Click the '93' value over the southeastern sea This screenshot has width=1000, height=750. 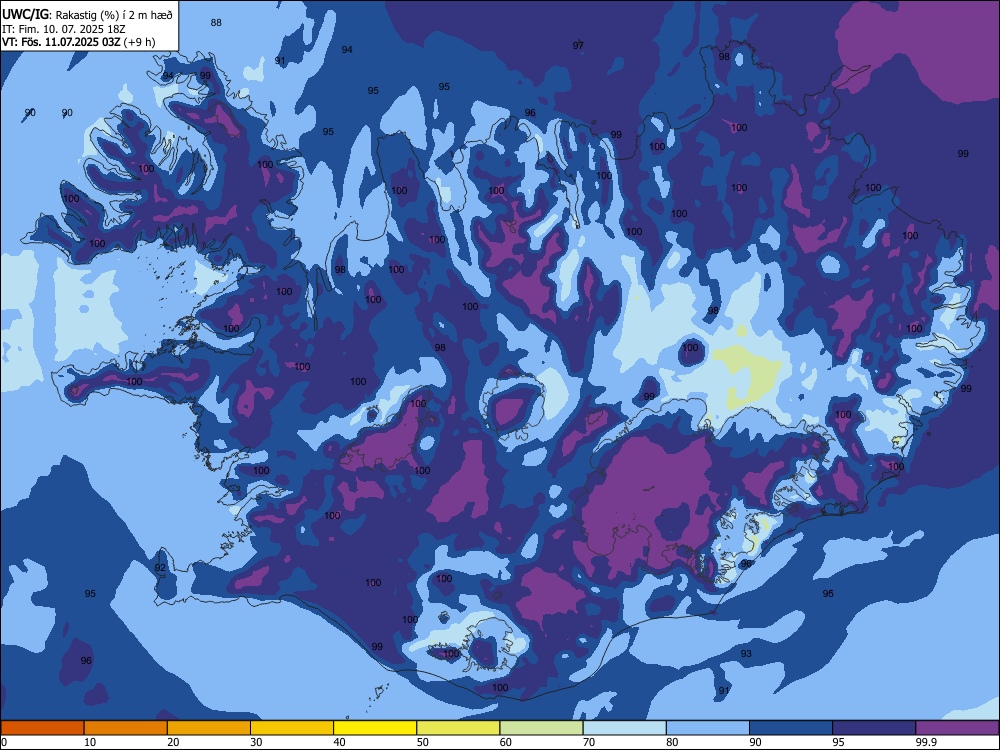tap(746, 653)
